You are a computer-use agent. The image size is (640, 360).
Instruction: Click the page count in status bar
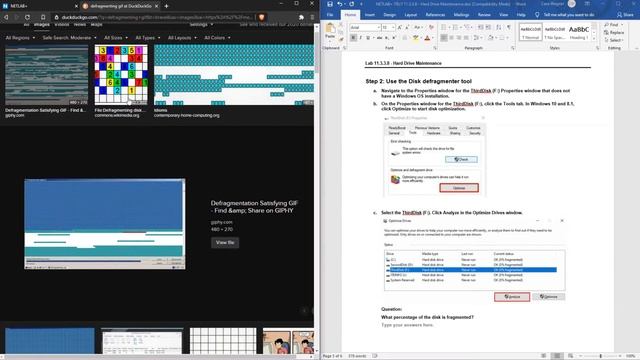[x=333, y=356]
